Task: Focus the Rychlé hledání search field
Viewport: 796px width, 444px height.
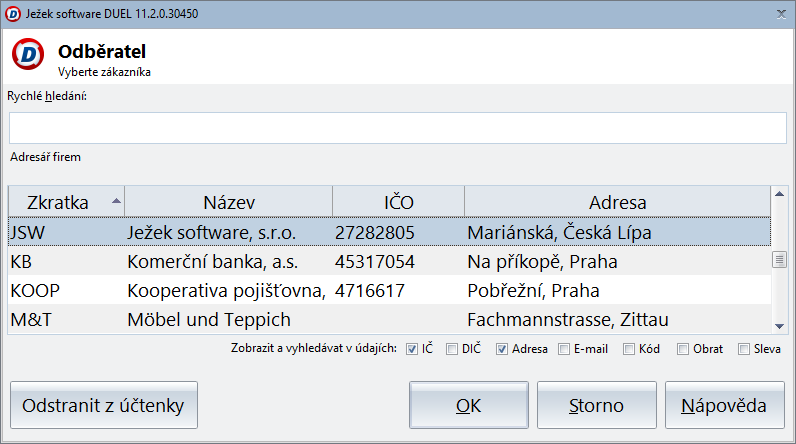Action: click(x=398, y=128)
